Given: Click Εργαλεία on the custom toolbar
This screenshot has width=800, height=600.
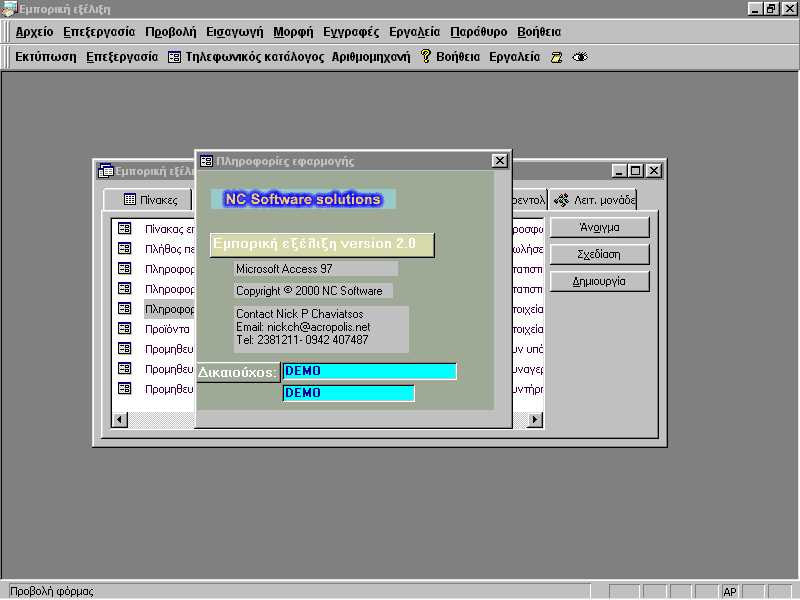Looking at the screenshot, I should coord(514,57).
